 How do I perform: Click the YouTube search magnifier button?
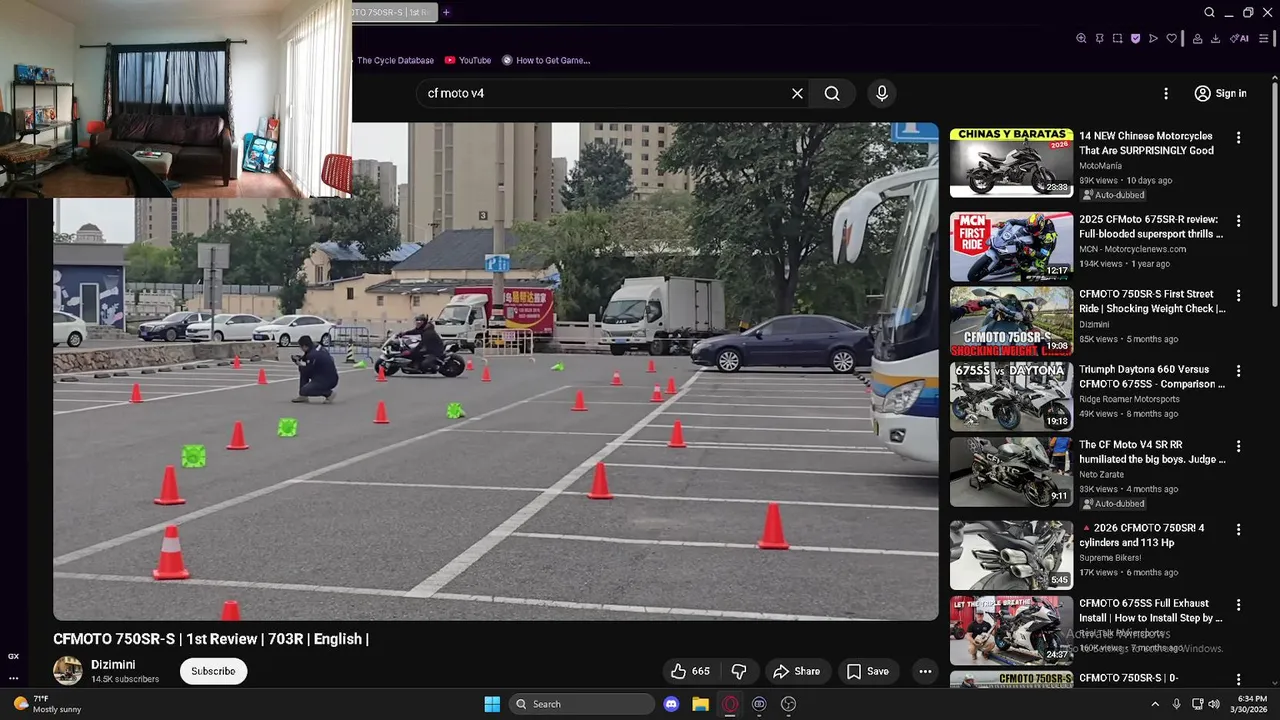(x=832, y=93)
